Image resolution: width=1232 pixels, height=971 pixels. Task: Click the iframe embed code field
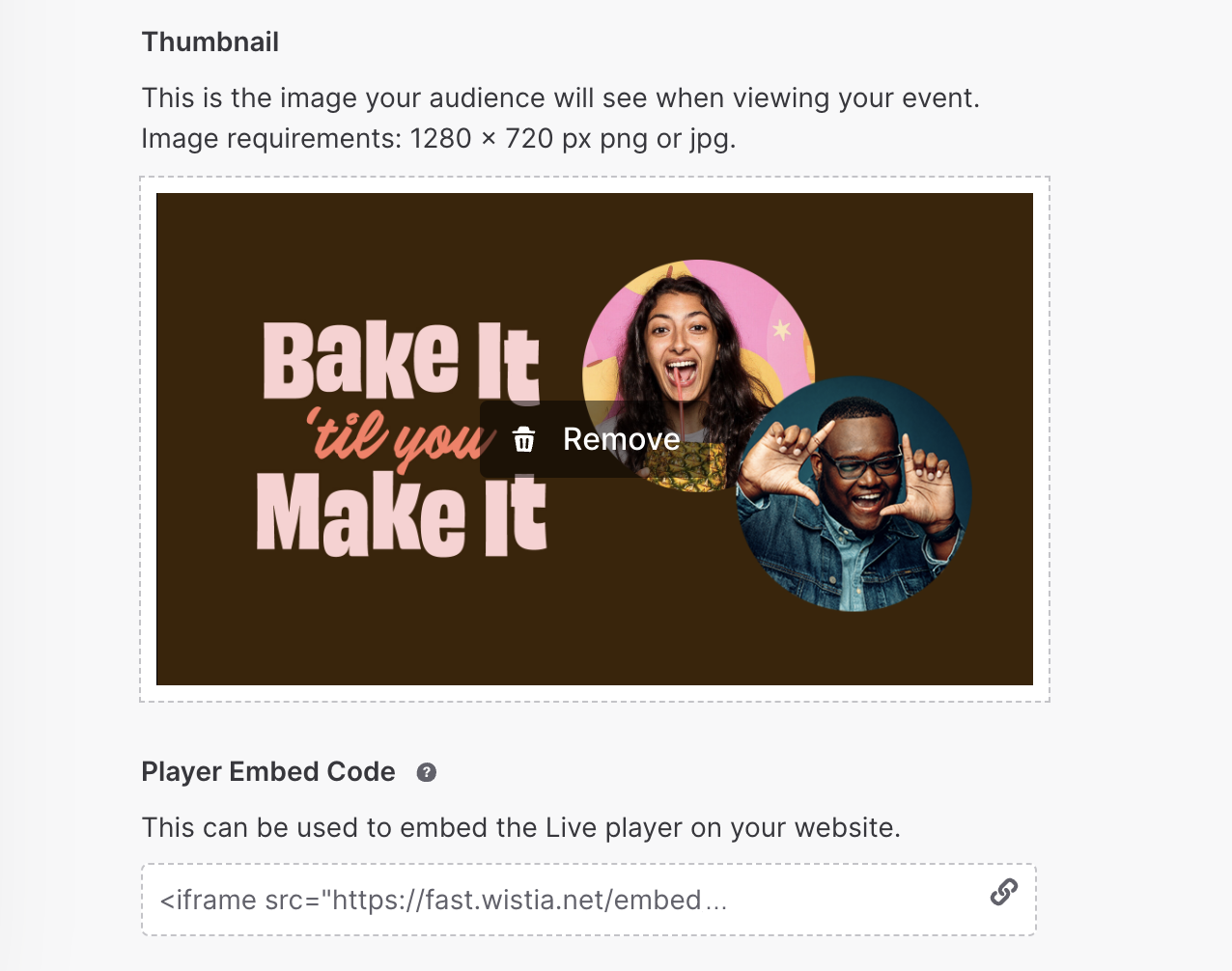(589, 900)
